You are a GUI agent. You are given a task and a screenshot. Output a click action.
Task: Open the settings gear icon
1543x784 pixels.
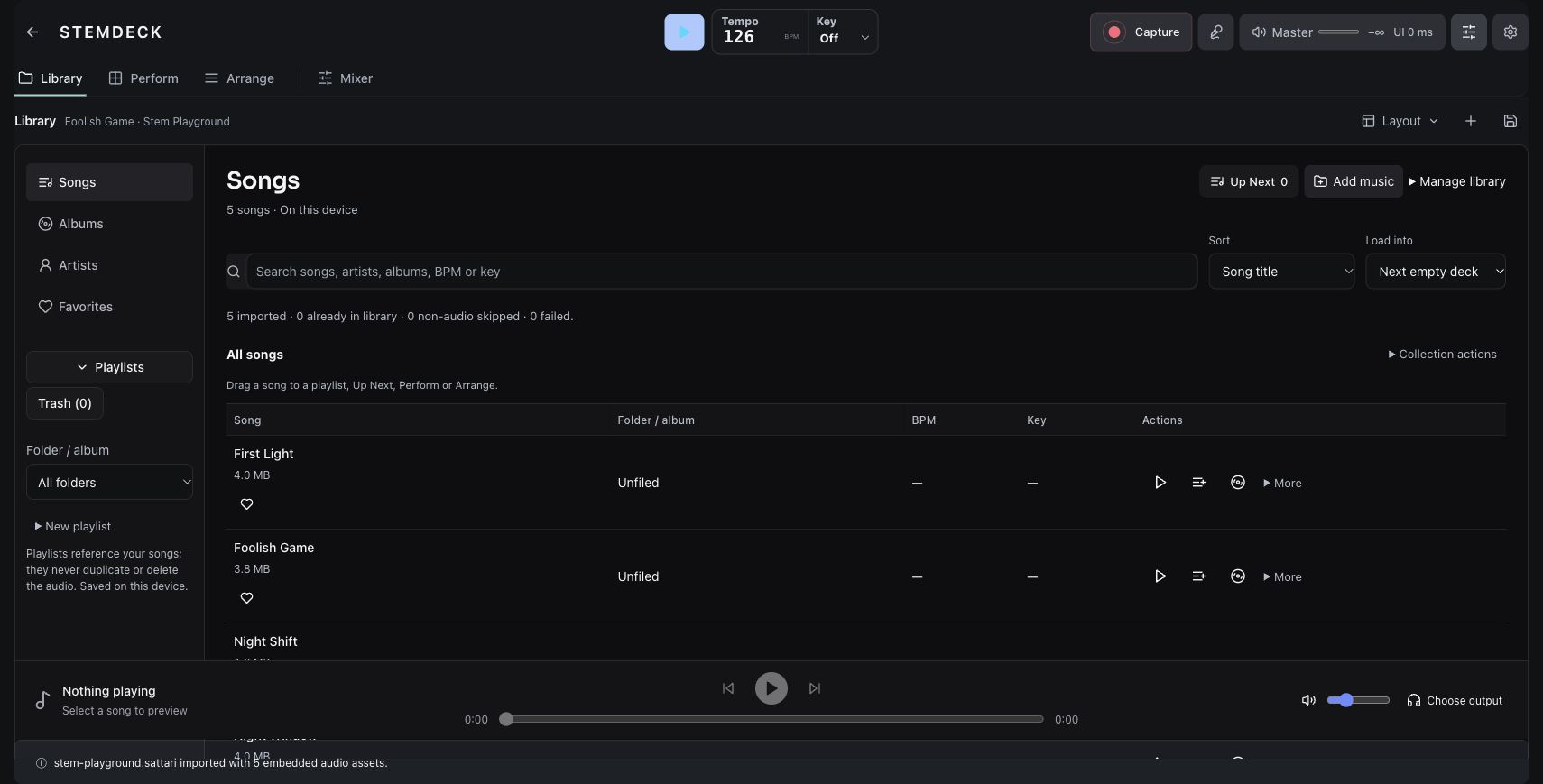(1510, 32)
